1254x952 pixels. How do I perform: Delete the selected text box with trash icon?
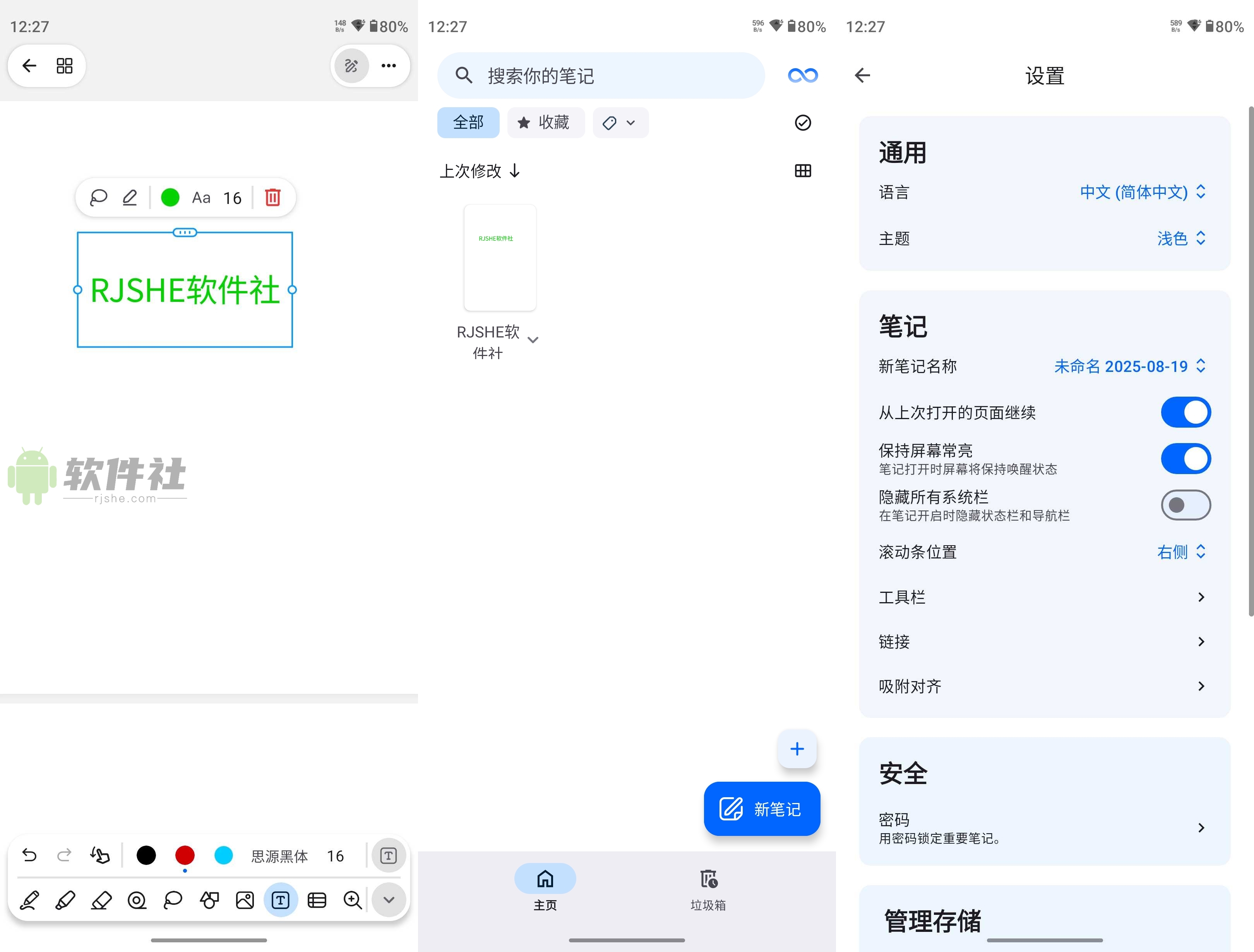click(x=272, y=197)
